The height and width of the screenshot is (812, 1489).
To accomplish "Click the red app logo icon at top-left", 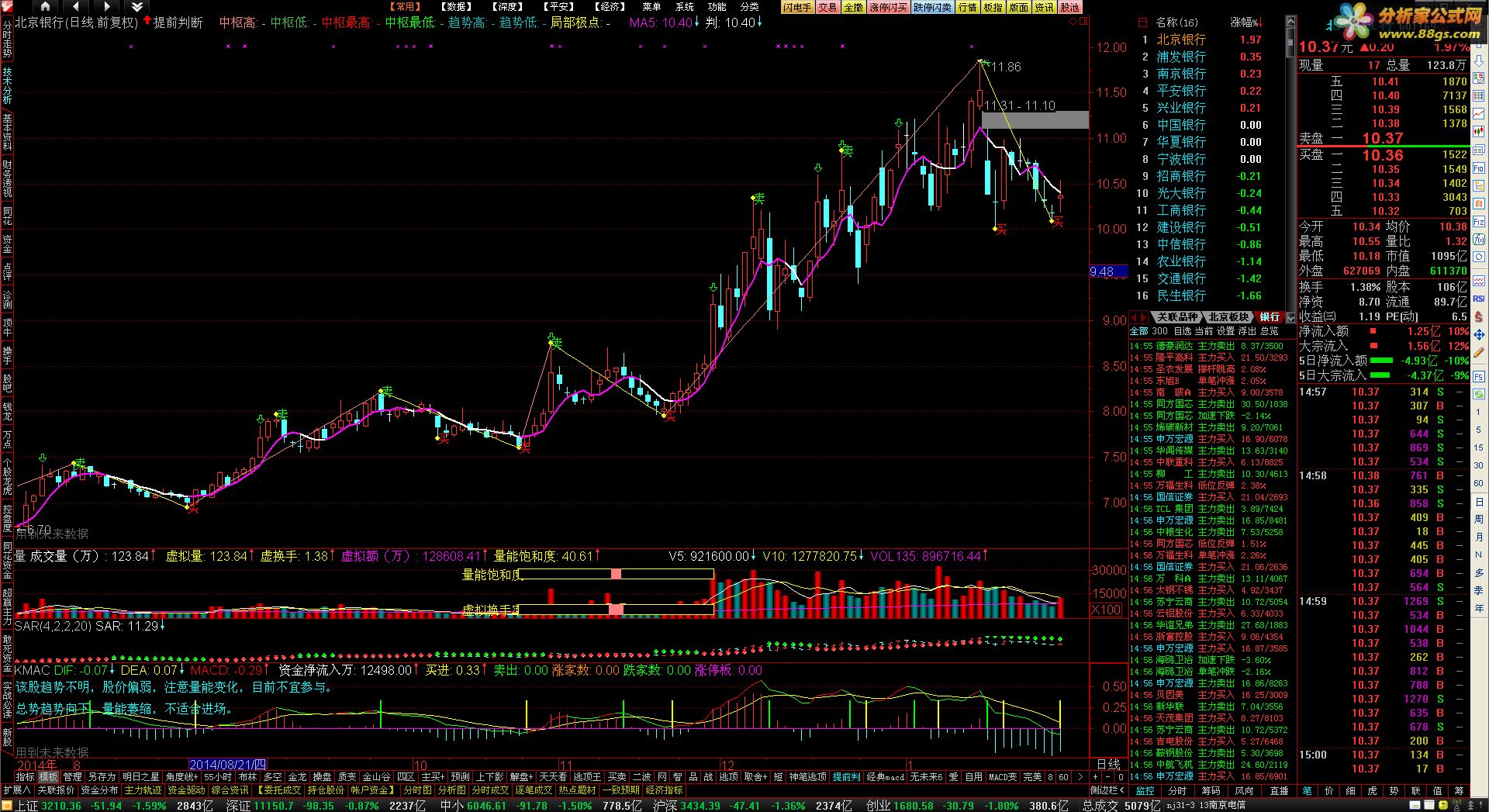I will [x=7, y=6].
